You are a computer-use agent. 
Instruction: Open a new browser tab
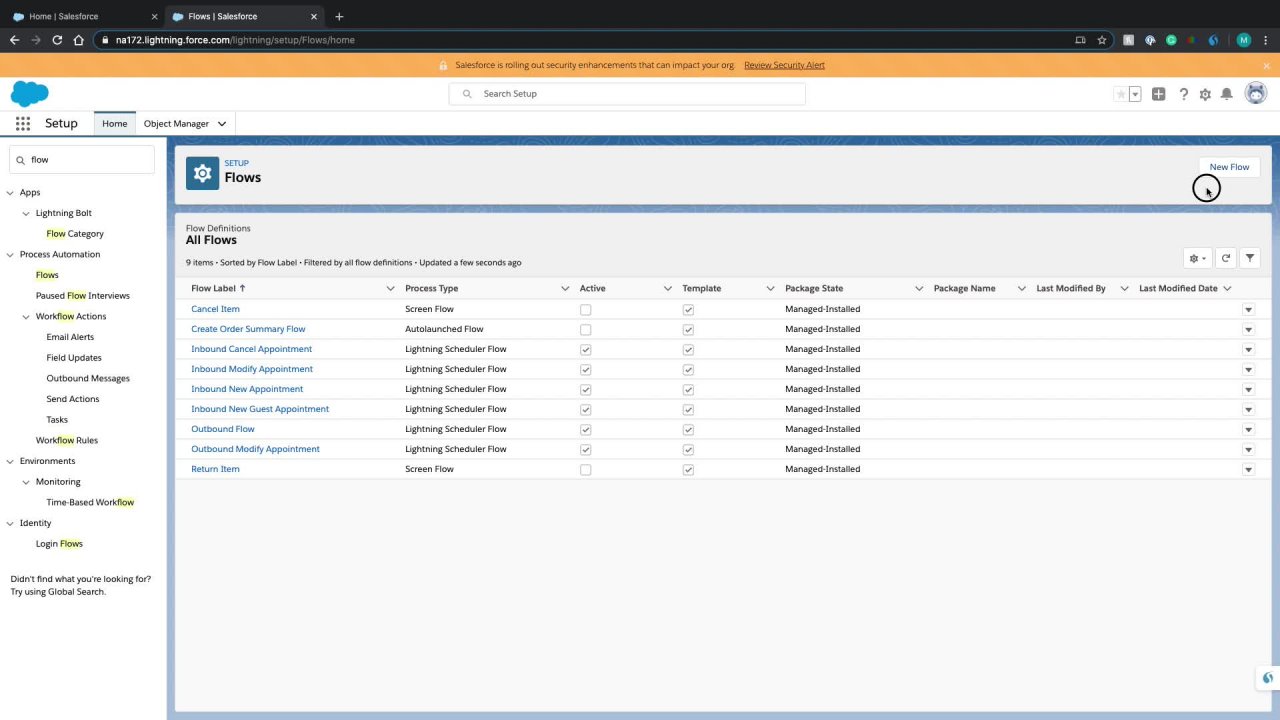pyautogui.click(x=339, y=16)
